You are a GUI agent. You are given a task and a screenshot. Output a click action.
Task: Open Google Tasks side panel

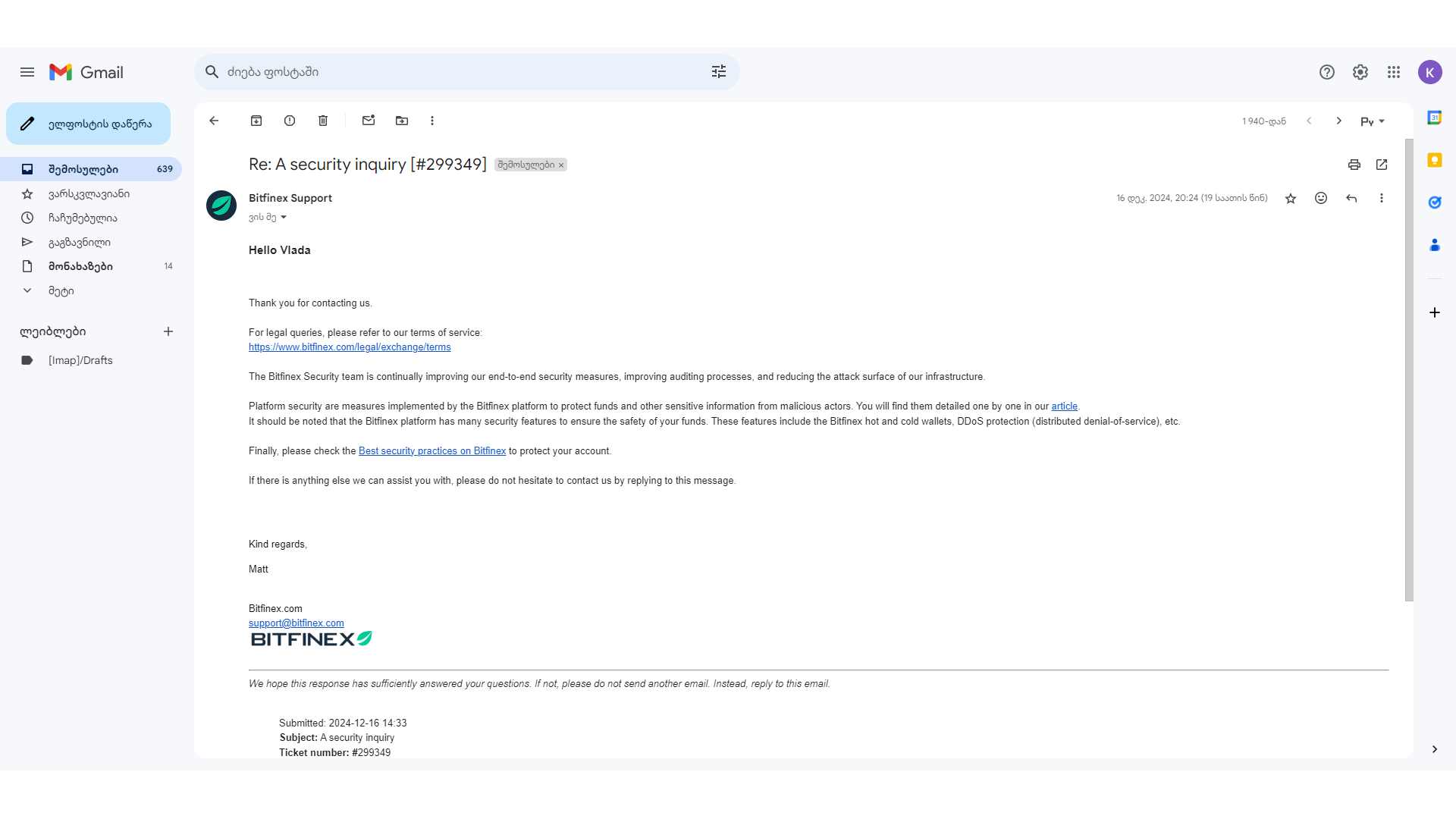(x=1435, y=202)
